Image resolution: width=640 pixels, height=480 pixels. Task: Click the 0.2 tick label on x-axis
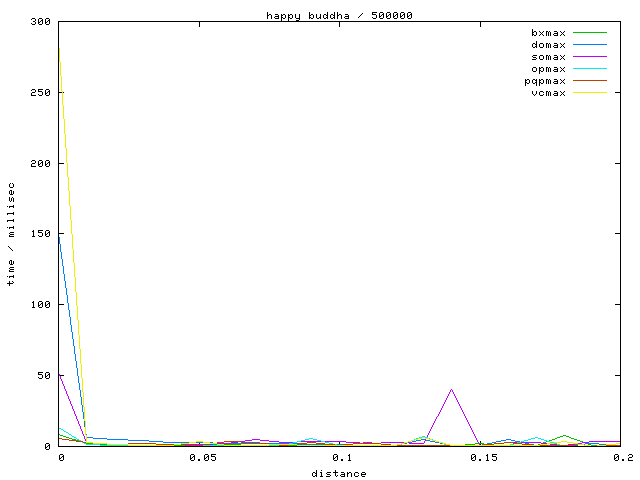point(620,458)
